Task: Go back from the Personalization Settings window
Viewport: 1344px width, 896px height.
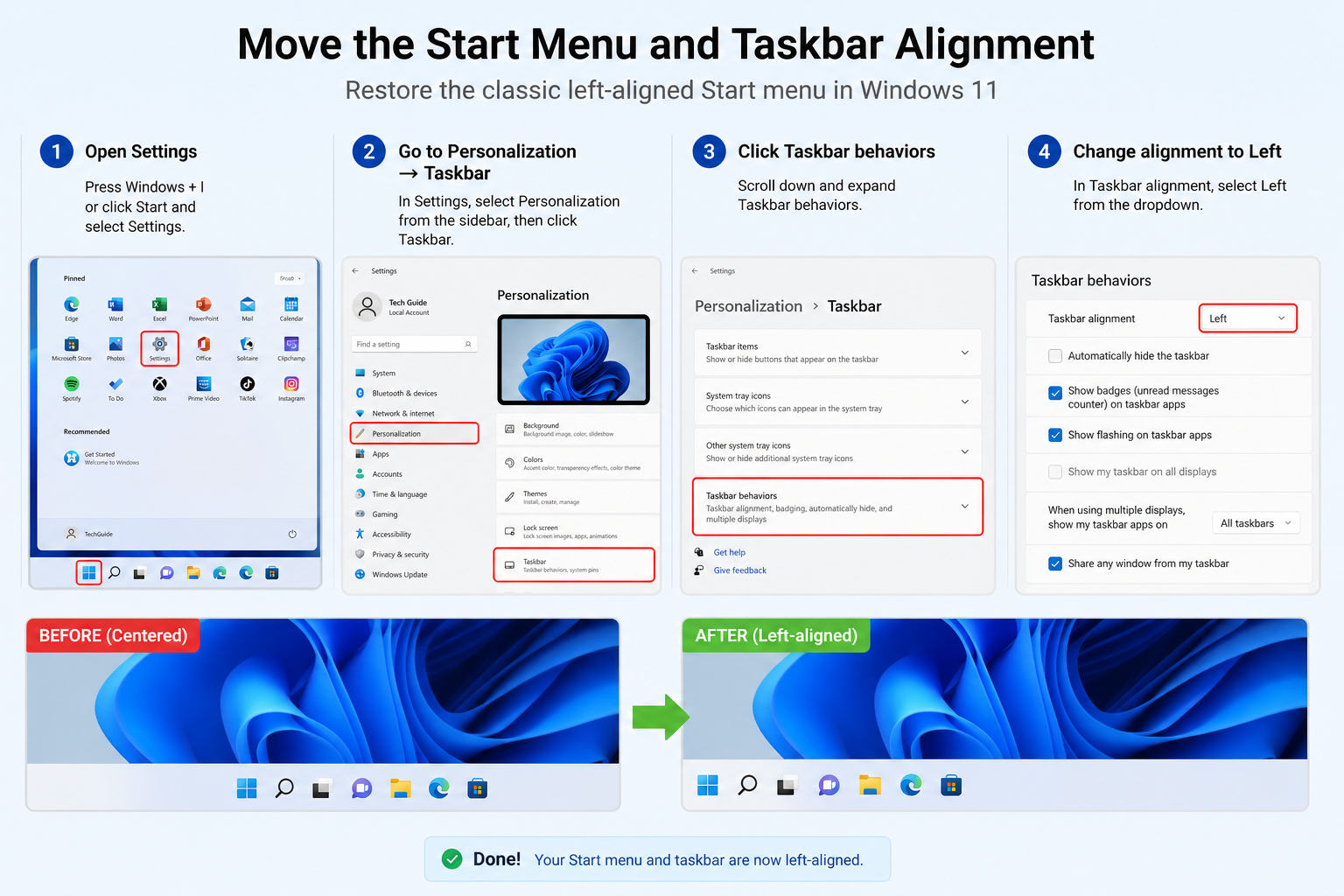Action: pyautogui.click(x=355, y=271)
